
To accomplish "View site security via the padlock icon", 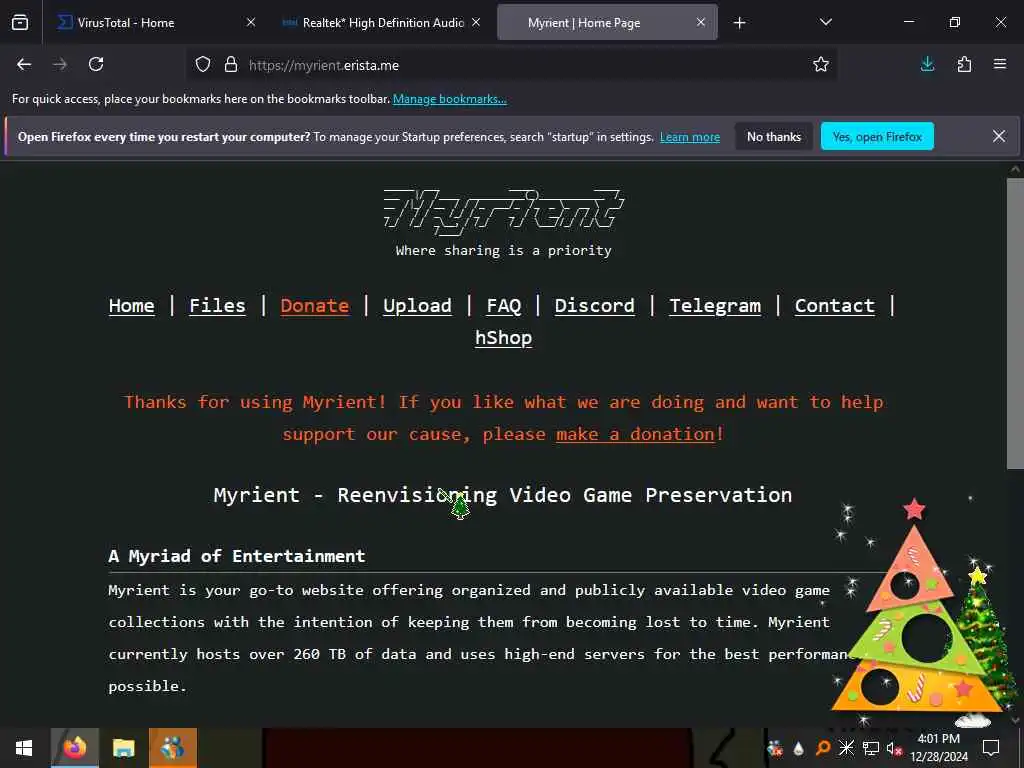I will tap(231, 65).
